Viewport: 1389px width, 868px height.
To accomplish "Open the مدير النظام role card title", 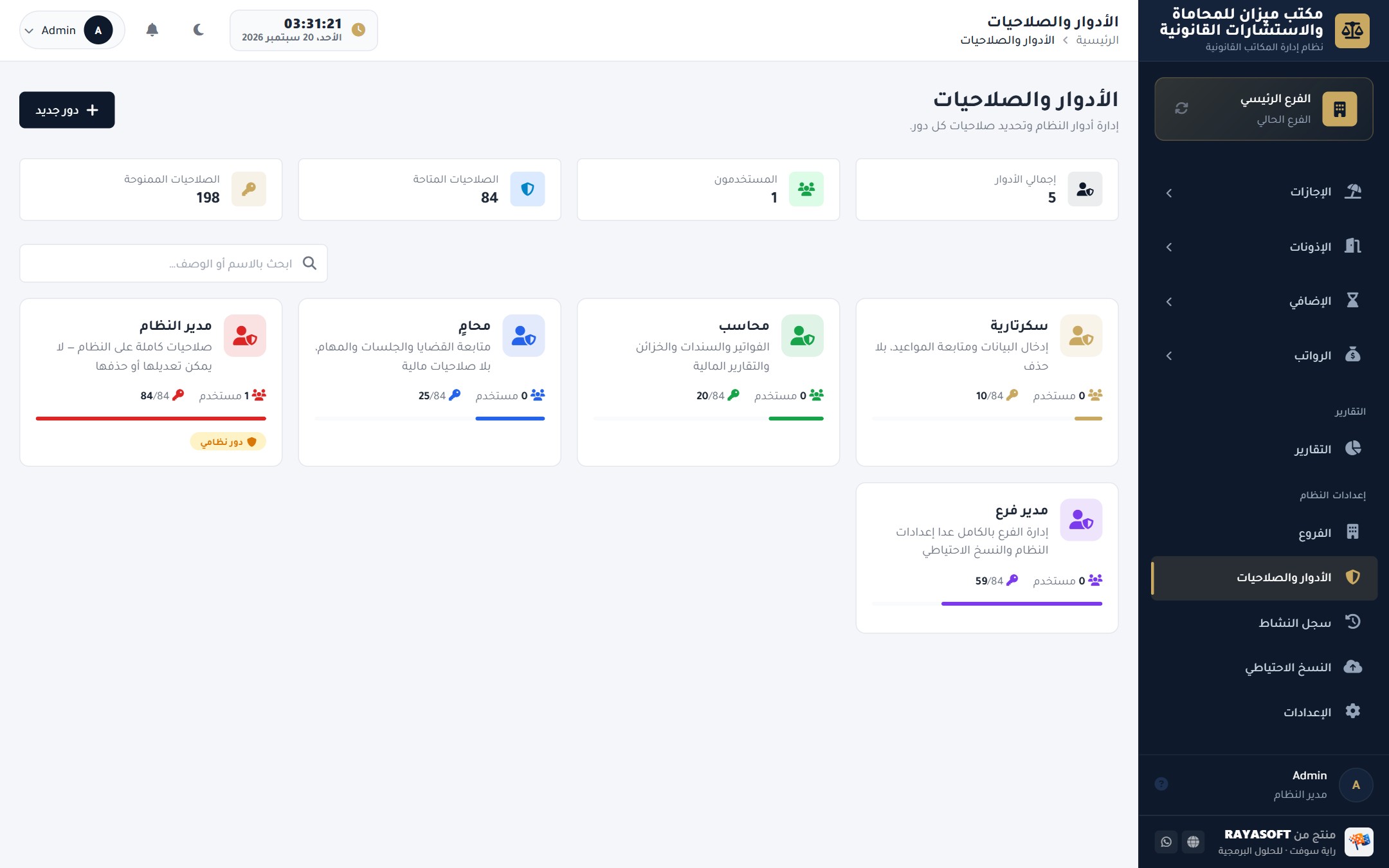I will (176, 325).
